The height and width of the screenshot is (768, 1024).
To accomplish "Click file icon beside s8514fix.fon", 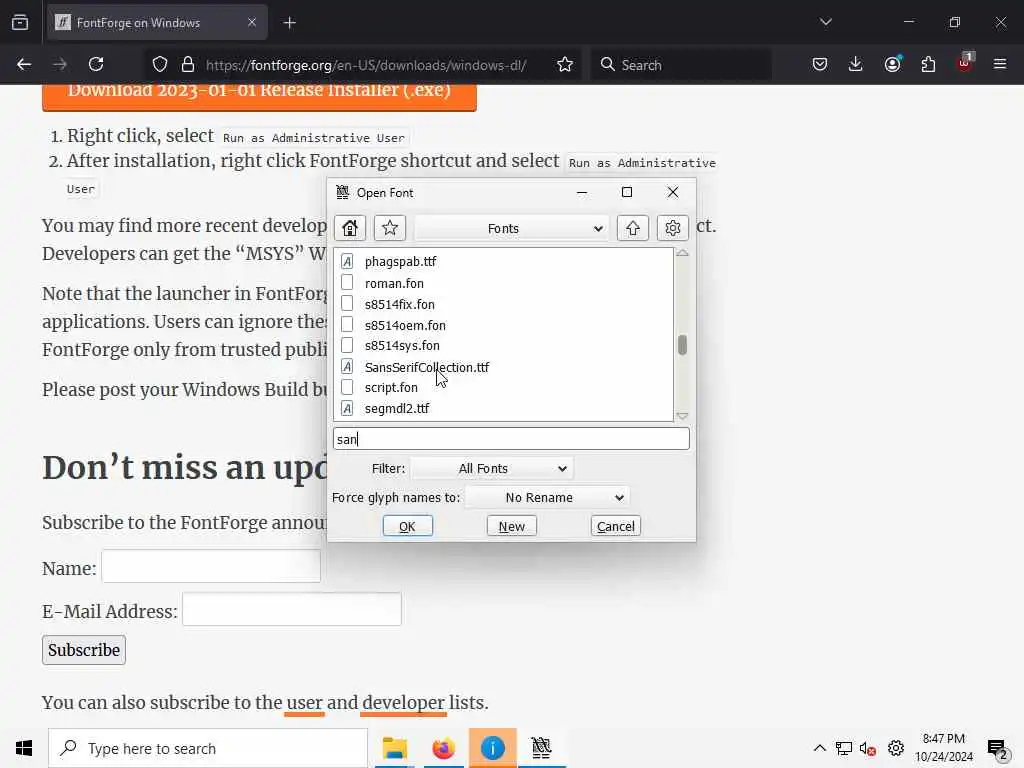I will [x=347, y=304].
